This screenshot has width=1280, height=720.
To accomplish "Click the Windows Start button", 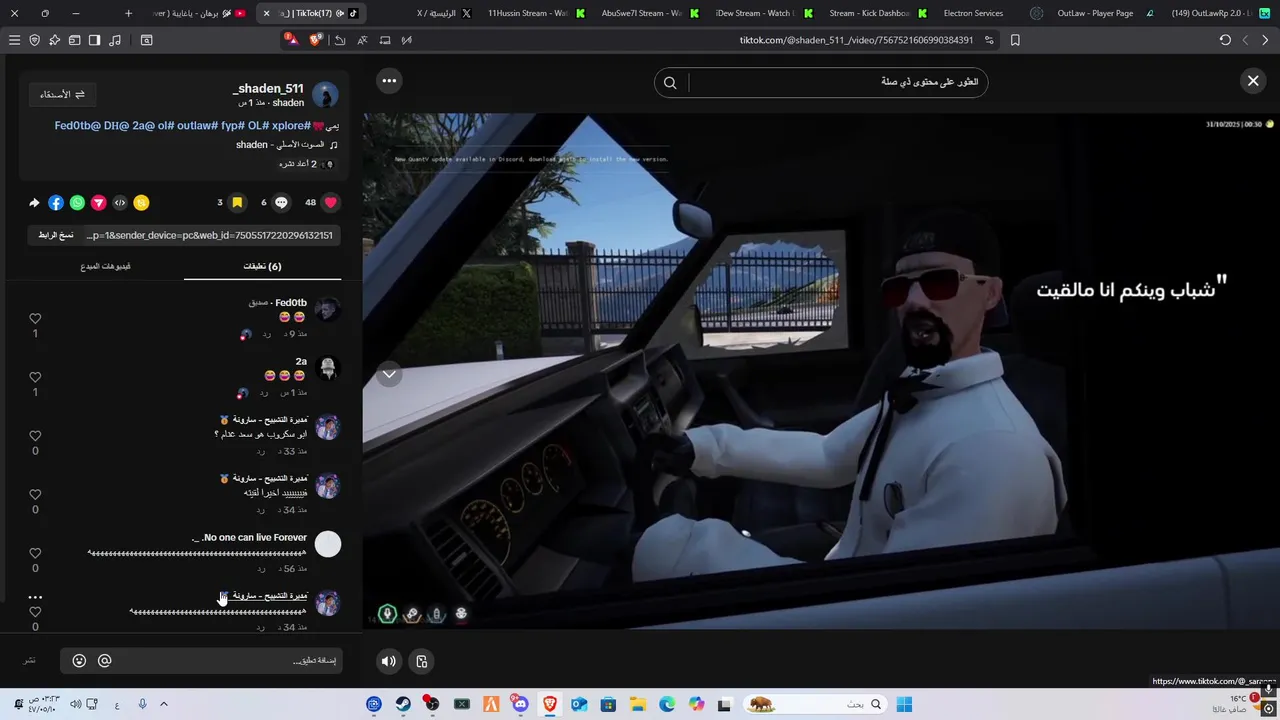I will pos(904,704).
